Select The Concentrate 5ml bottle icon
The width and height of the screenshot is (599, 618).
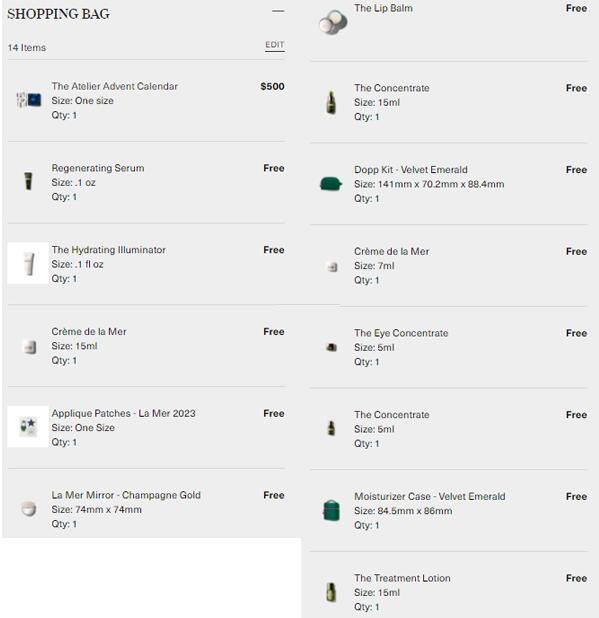point(331,428)
